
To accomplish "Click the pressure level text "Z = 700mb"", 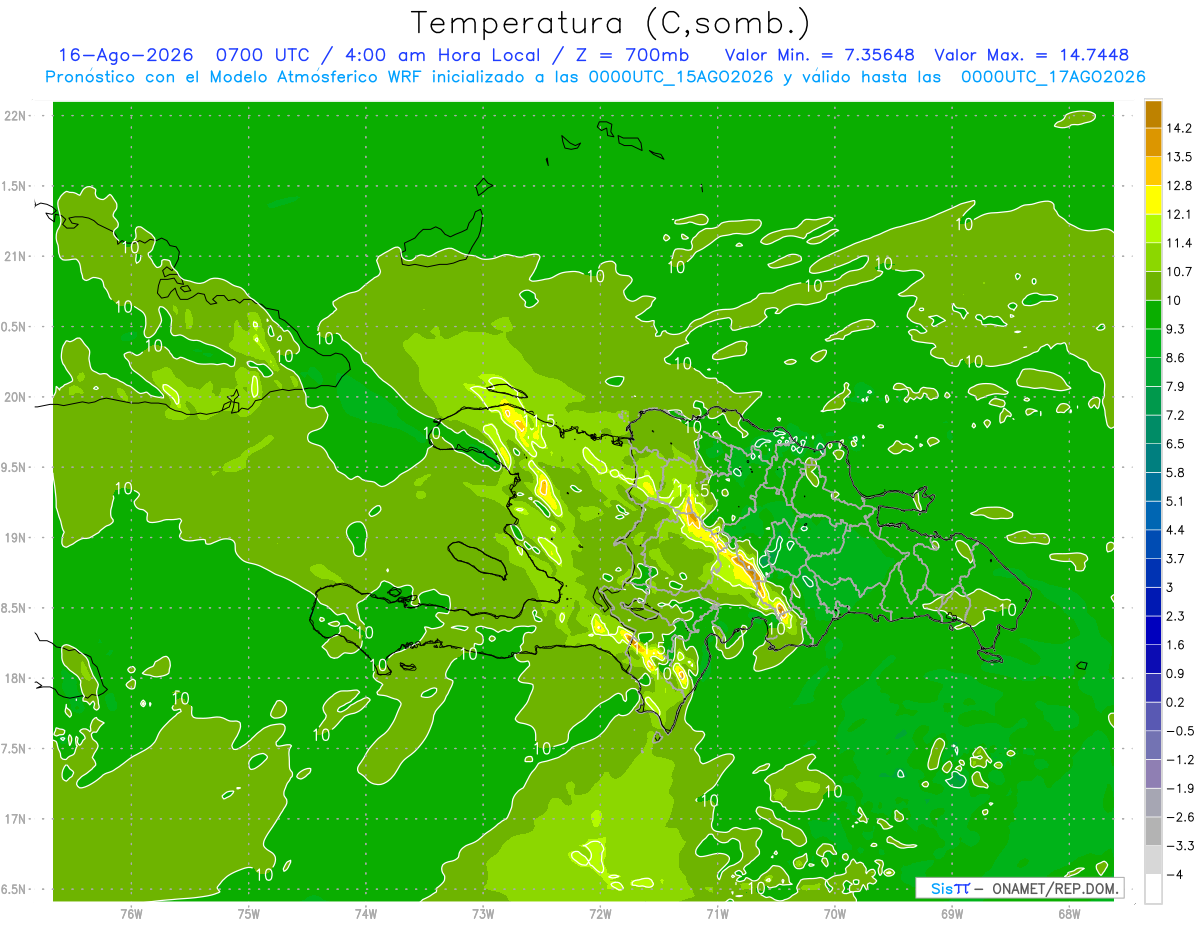I will click(633, 55).
